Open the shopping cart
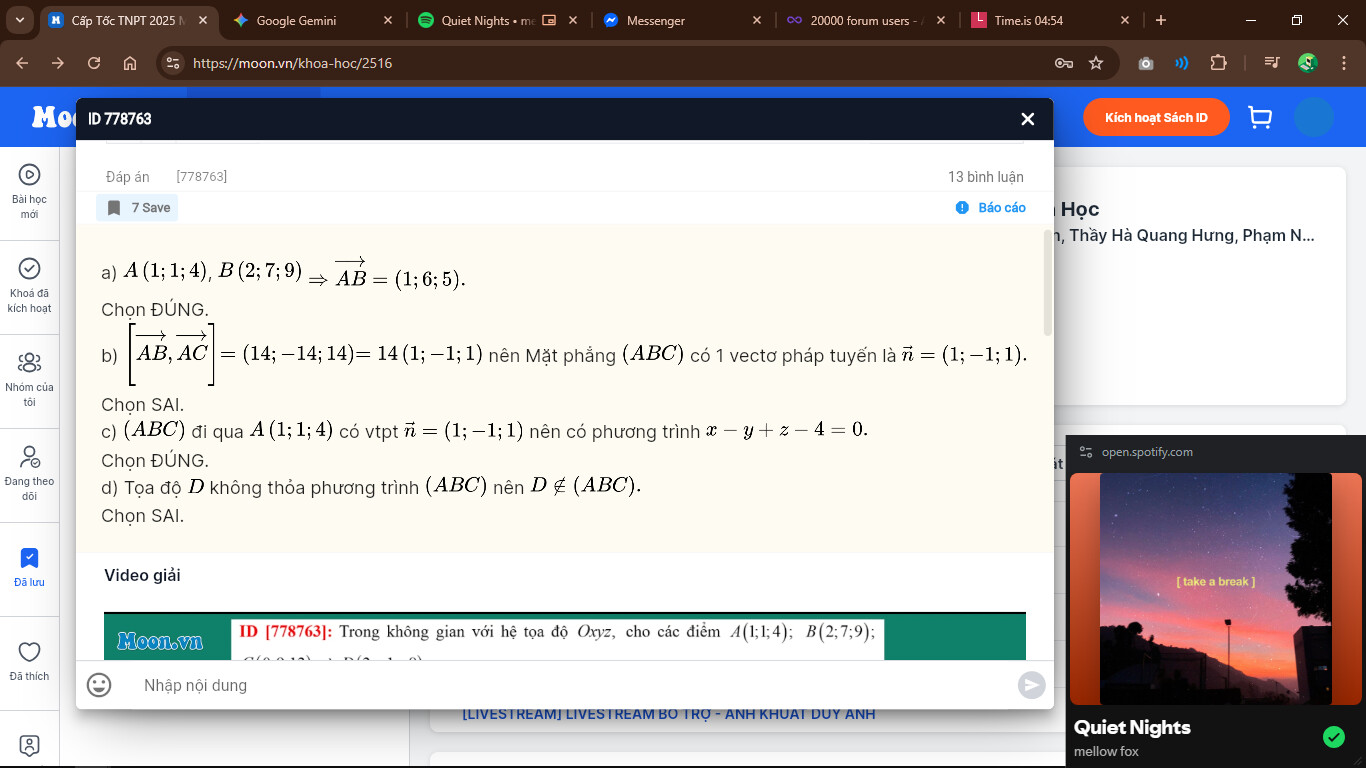The height and width of the screenshot is (768, 1366). tap(1260, 118)
